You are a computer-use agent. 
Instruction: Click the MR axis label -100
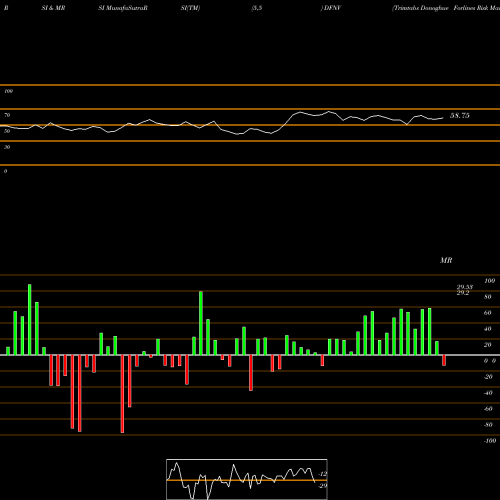490,441
